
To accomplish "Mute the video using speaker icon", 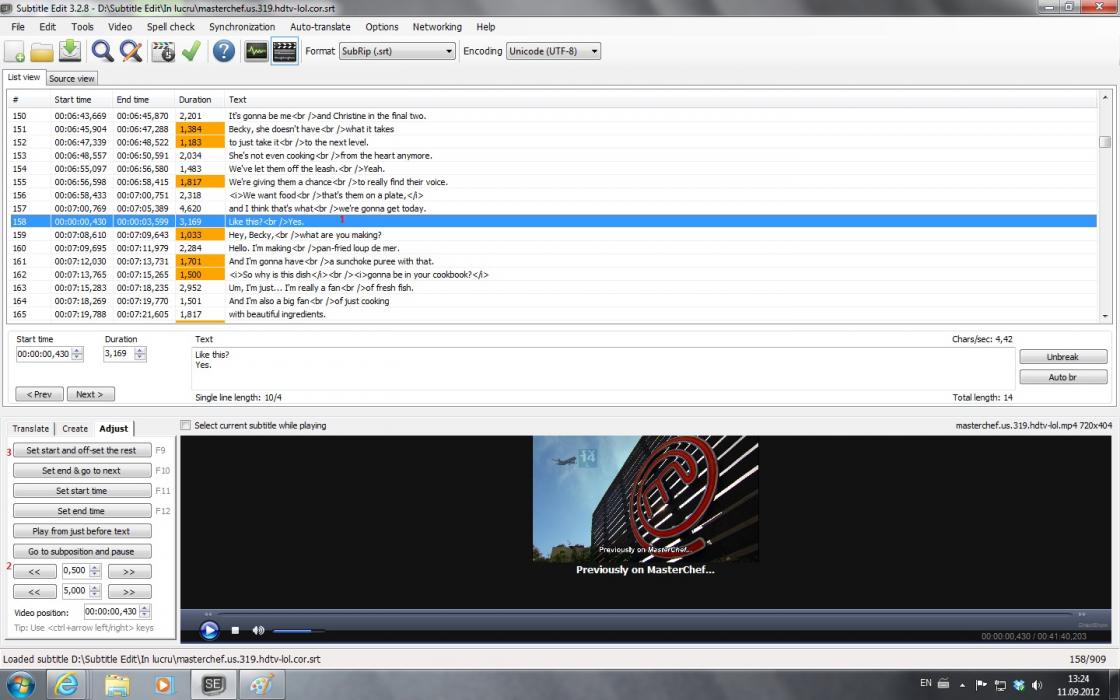I will [x=258, y=630].
